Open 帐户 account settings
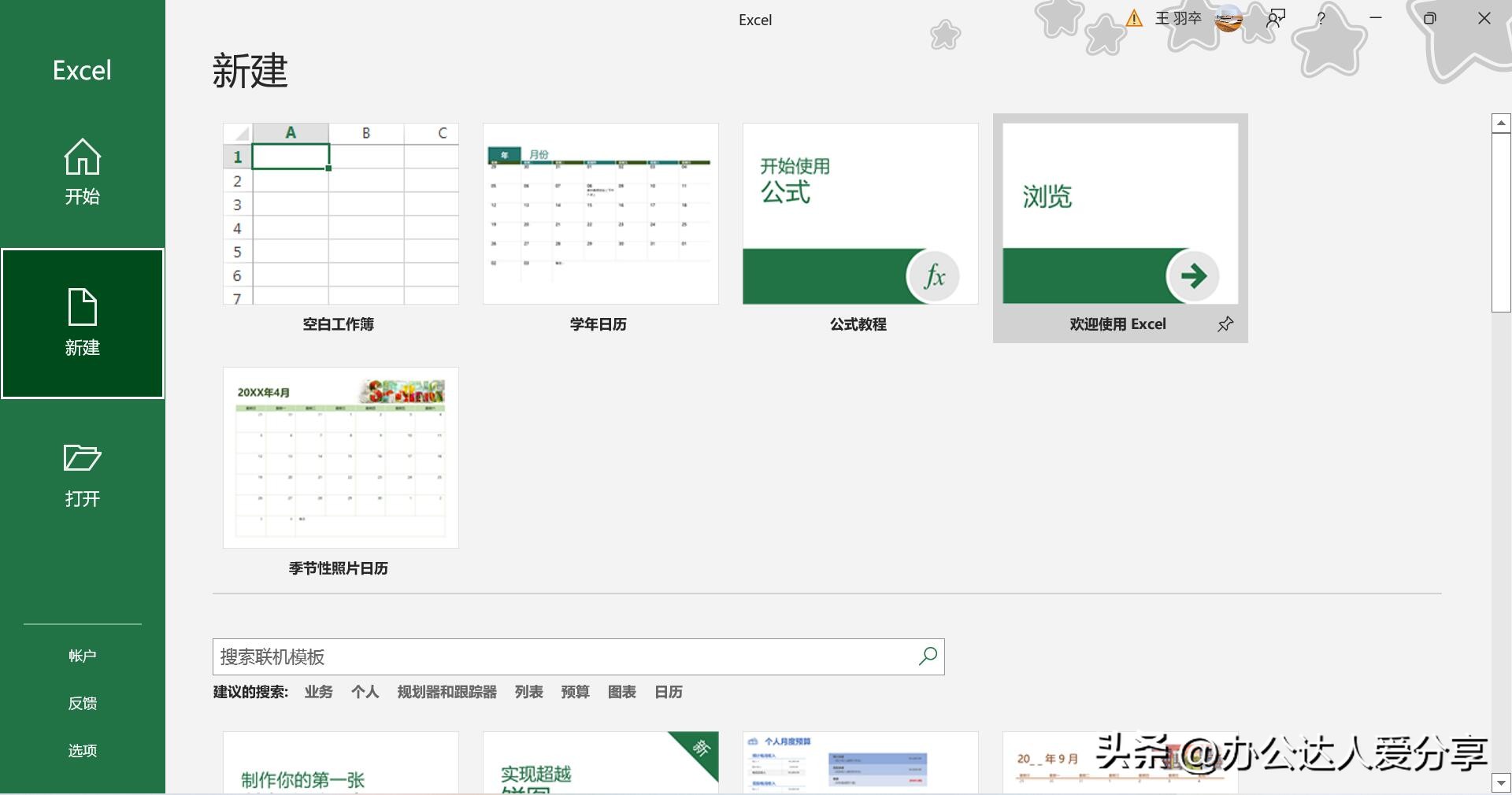 (x=82, y=654)
